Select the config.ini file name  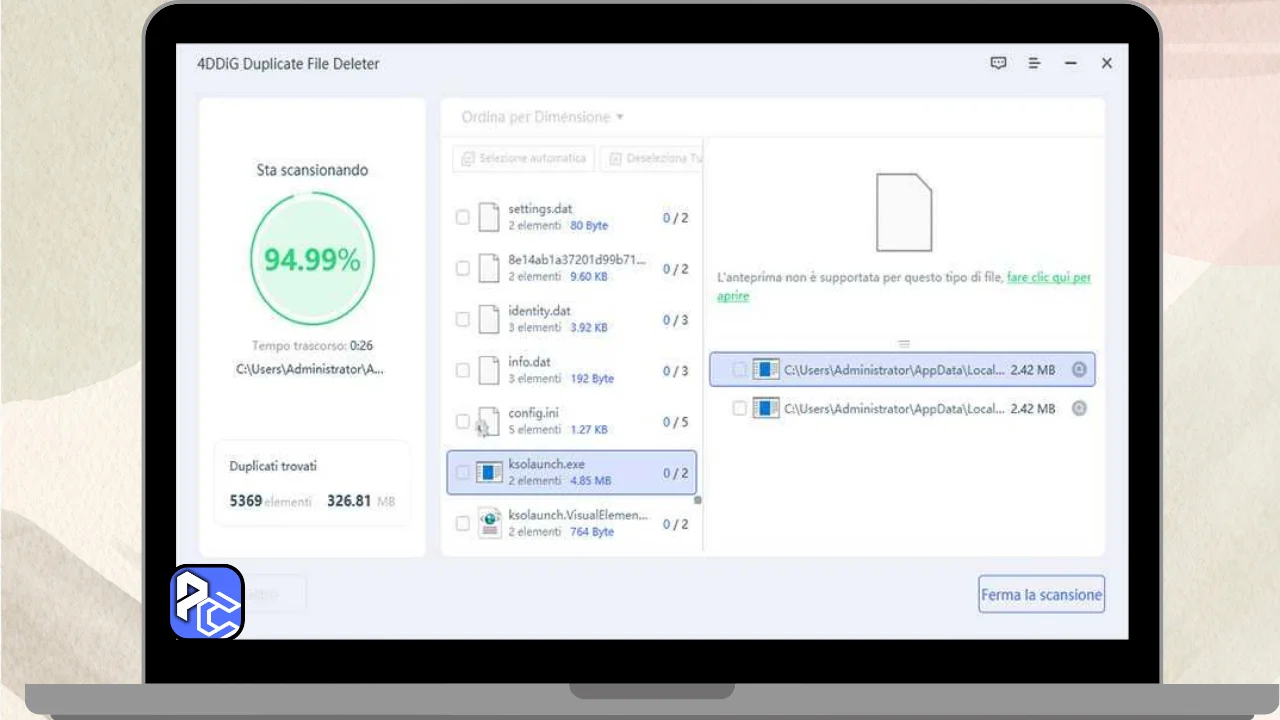[534, 413]
